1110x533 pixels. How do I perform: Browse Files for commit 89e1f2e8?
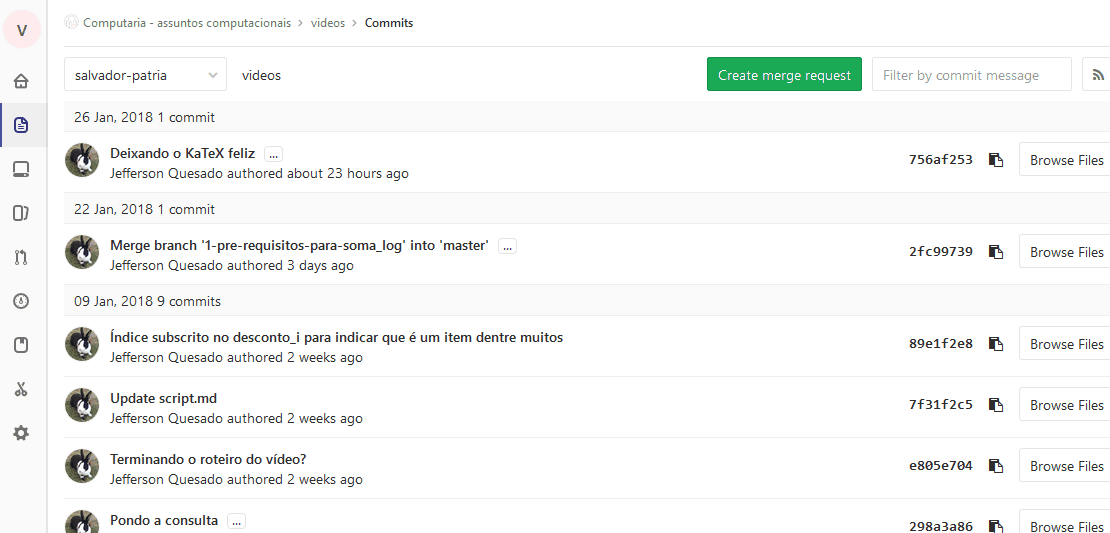[x=1065, y=343]
